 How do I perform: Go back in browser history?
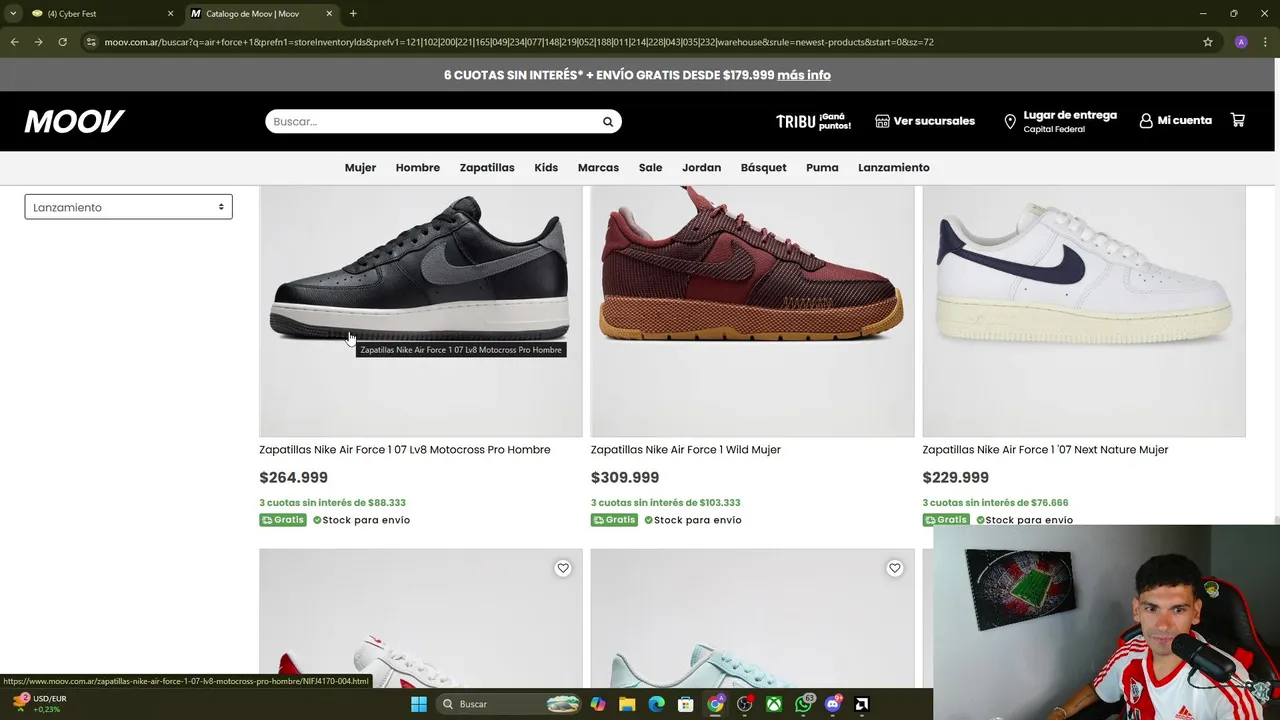[14, 42]
